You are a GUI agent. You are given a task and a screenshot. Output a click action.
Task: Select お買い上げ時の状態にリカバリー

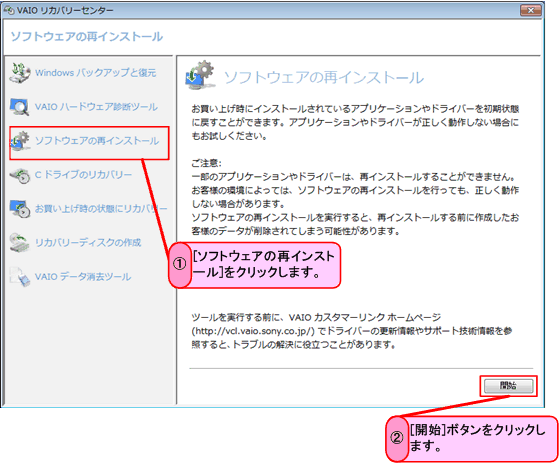pos(101,209)
